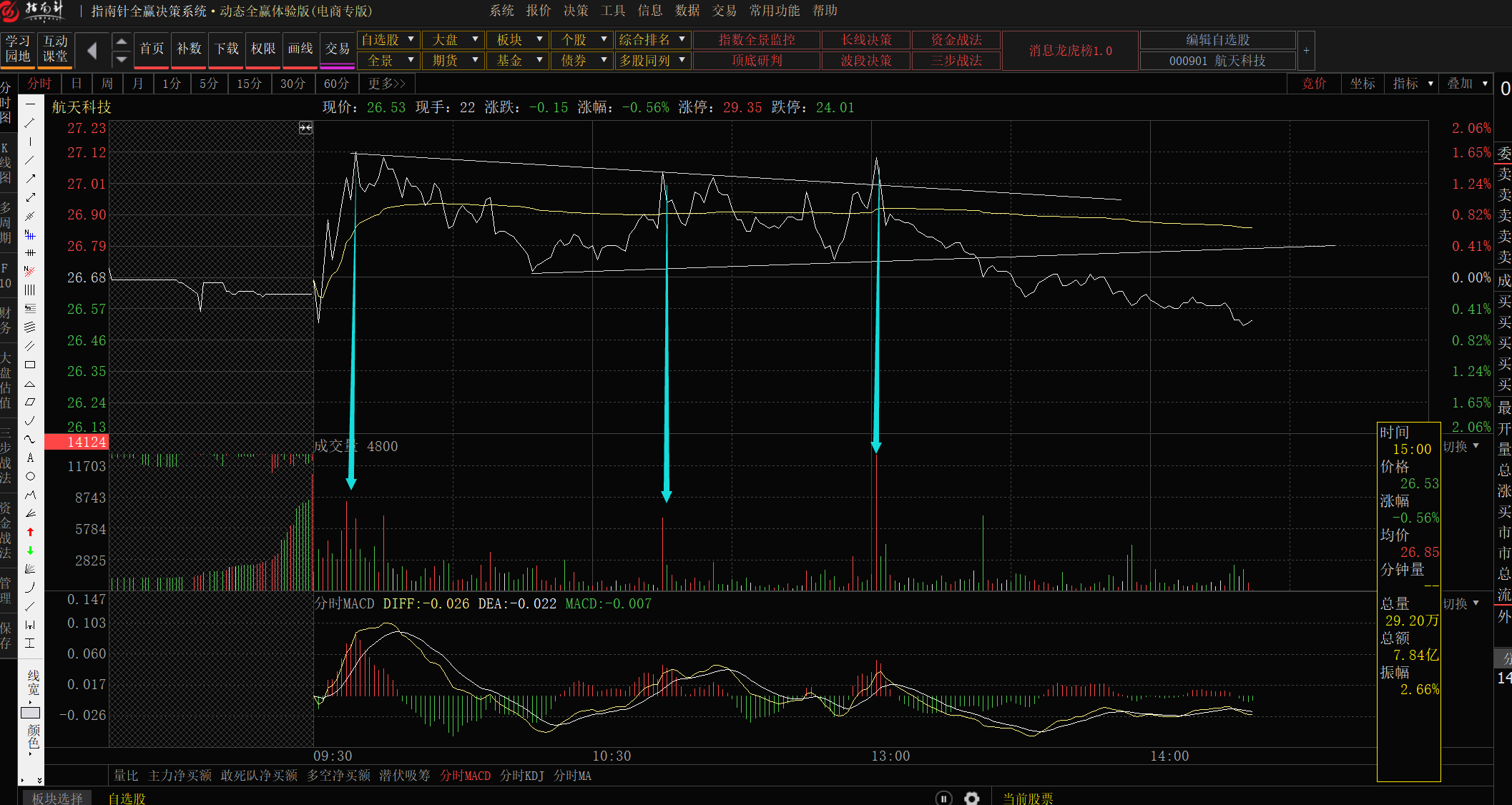
Task: Select the circle drawing tool
Action: point(30,476)
